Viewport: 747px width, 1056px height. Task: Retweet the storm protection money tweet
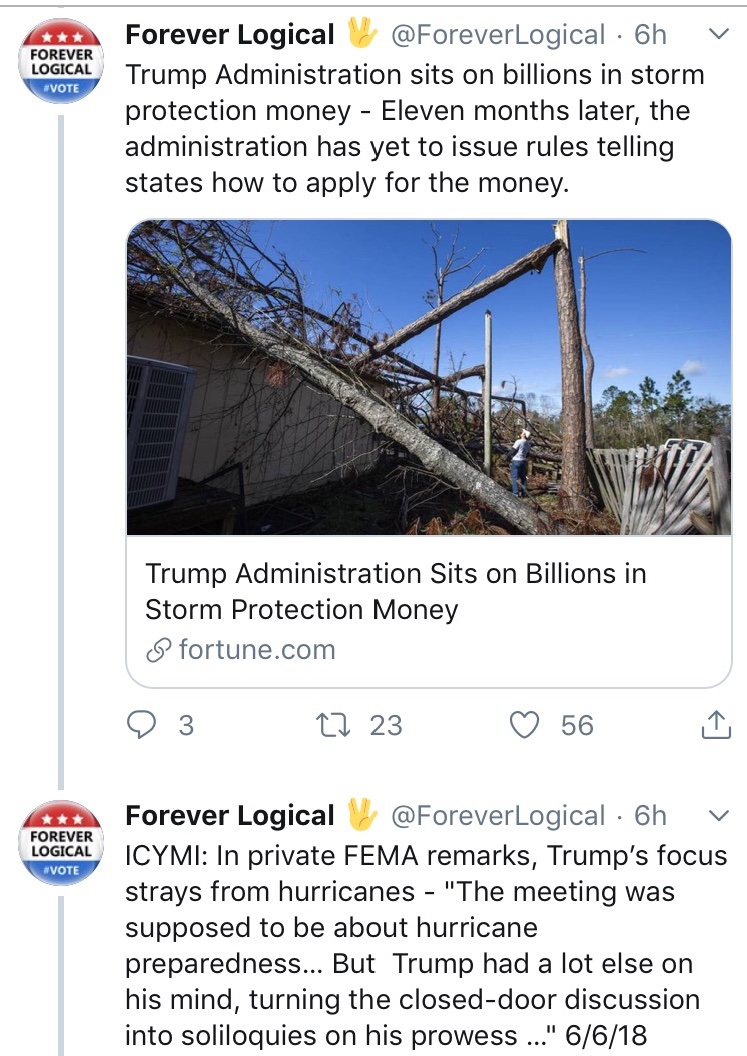(331, 725)
